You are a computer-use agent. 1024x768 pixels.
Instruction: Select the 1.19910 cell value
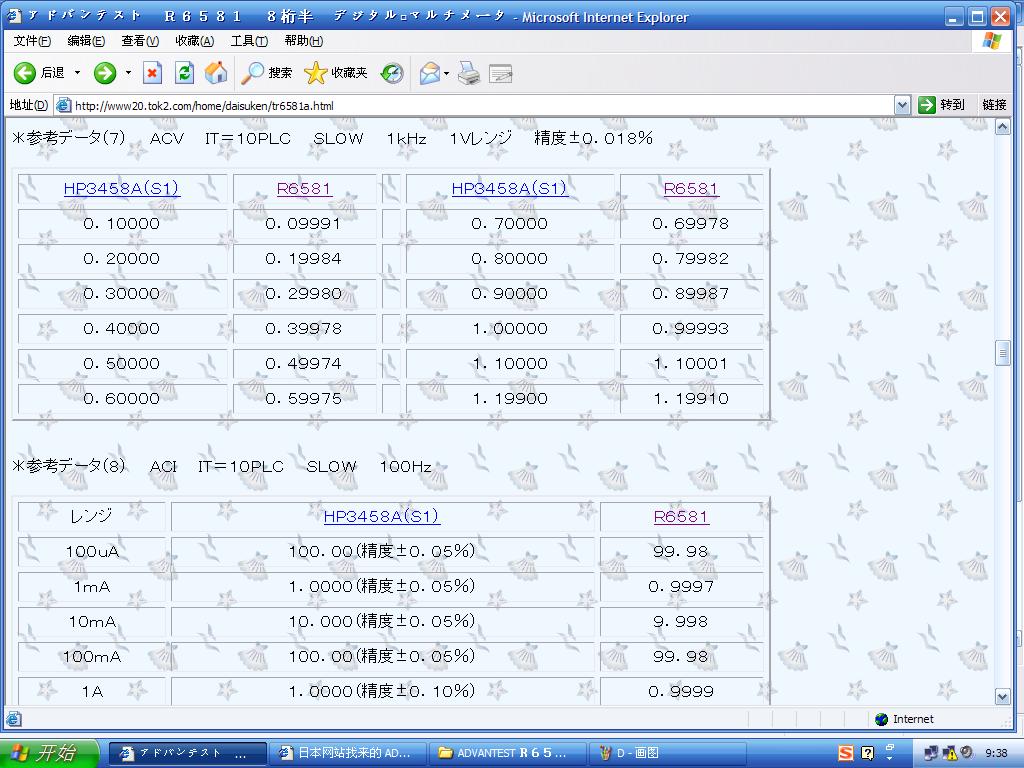pyautogui.click(x=691, y=398)
